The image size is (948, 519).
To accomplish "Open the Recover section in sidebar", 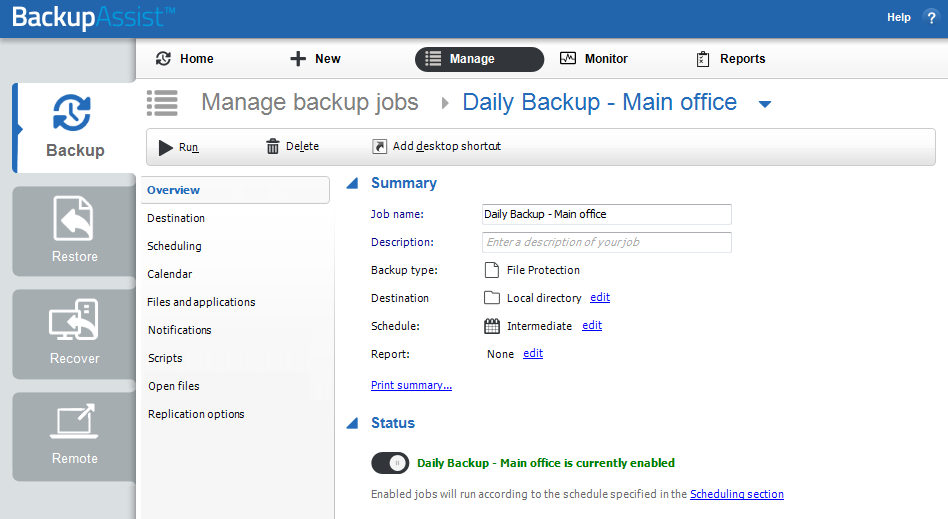I will [x=74, y=334].
